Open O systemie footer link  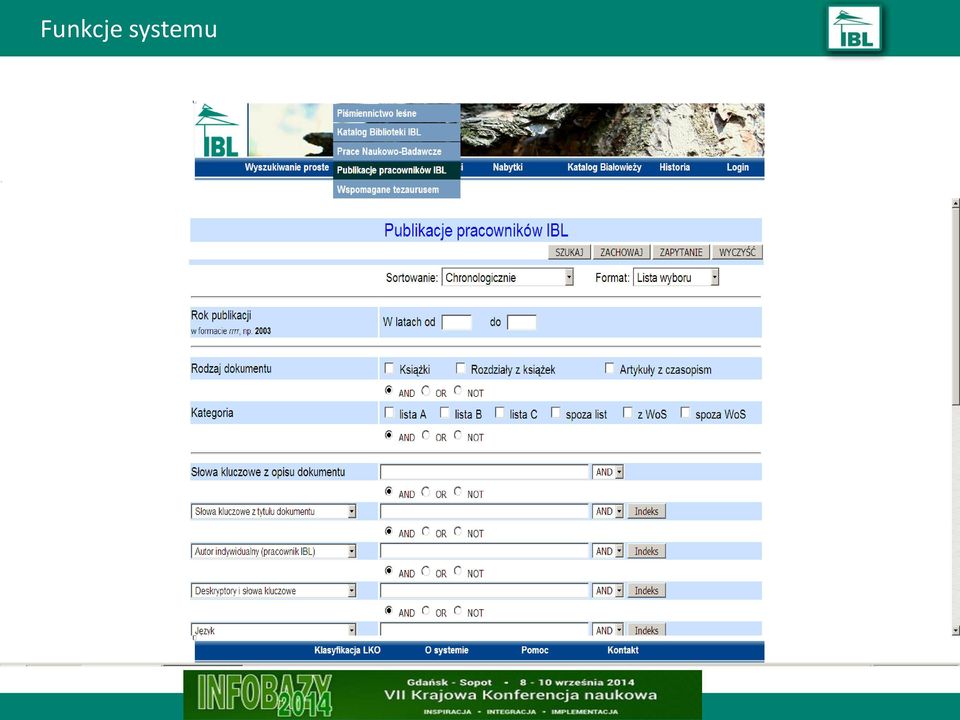pyautogui.click(x=446, y=650)
